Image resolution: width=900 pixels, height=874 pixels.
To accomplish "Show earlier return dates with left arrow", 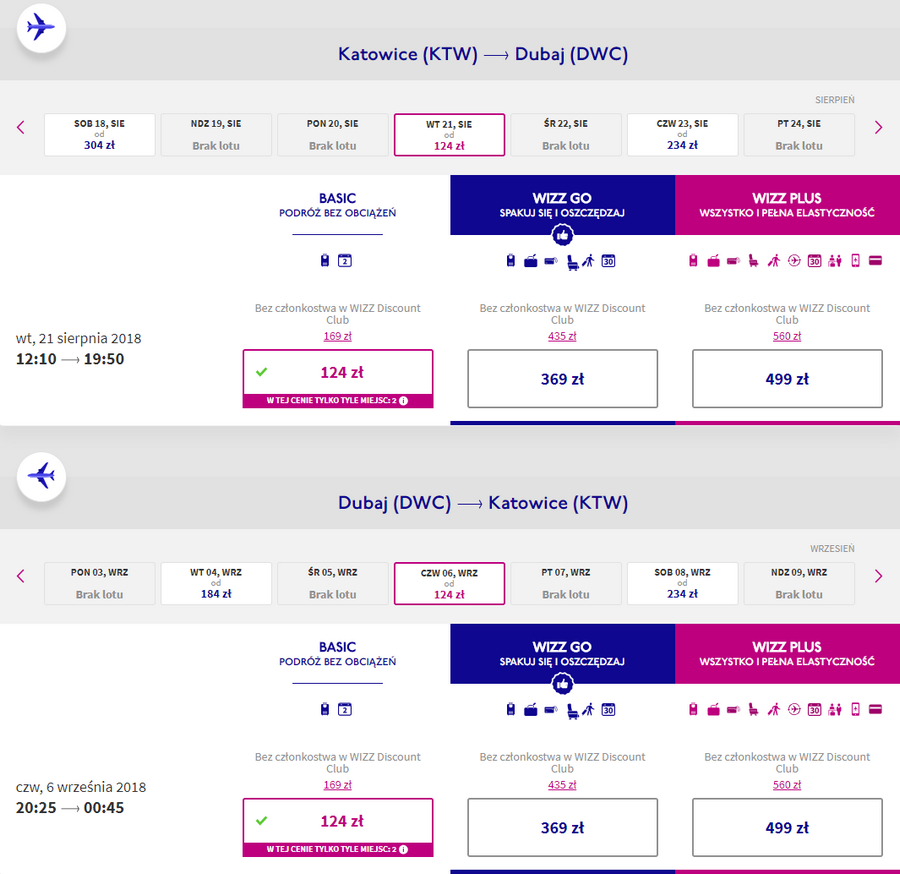I will click(x=21, y=576).
